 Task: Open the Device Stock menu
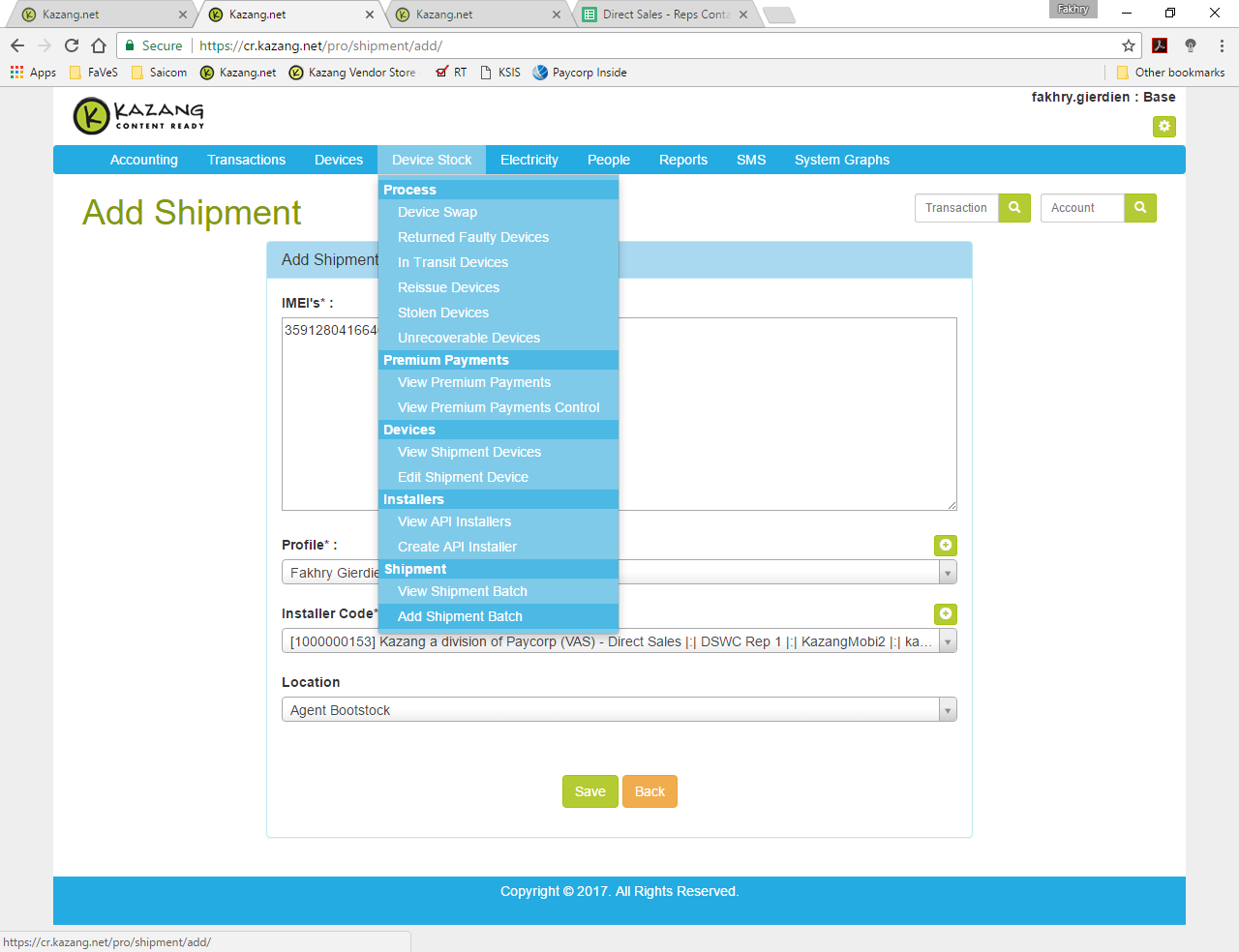pos(432,160)
